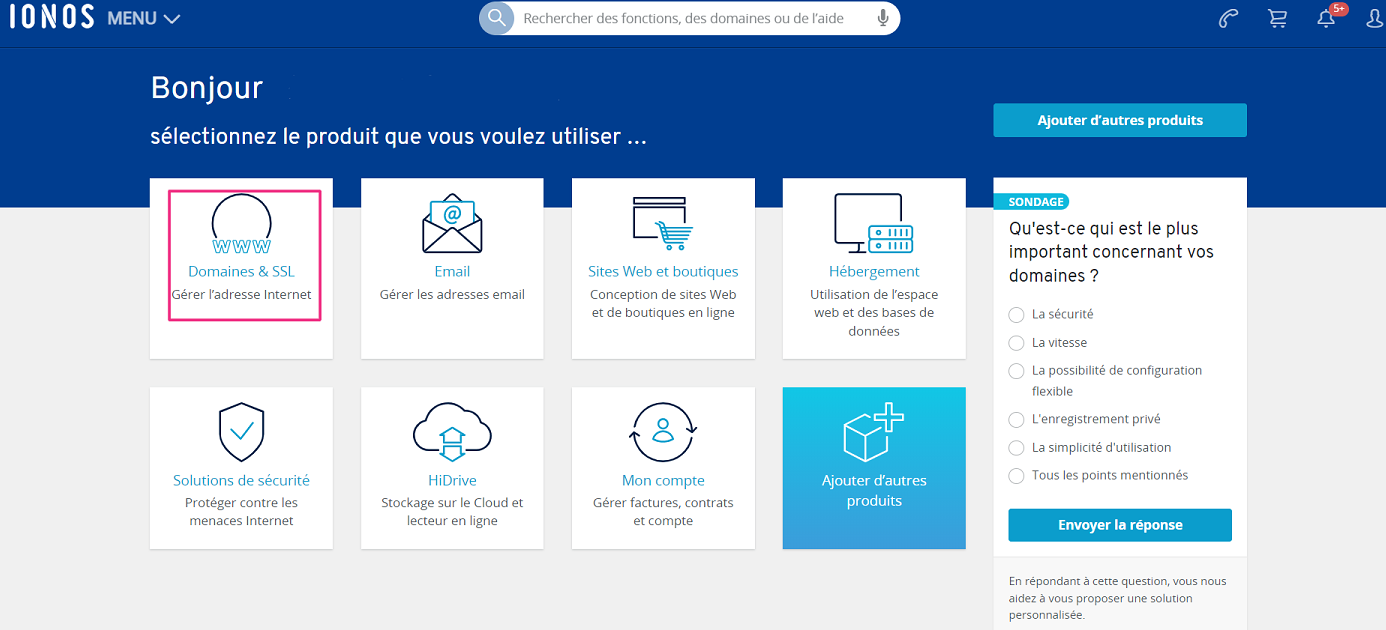Open the Hébergement link
Image resolution: width=1386 pixels, height=630 pixels.
click(x=874, y=271)
